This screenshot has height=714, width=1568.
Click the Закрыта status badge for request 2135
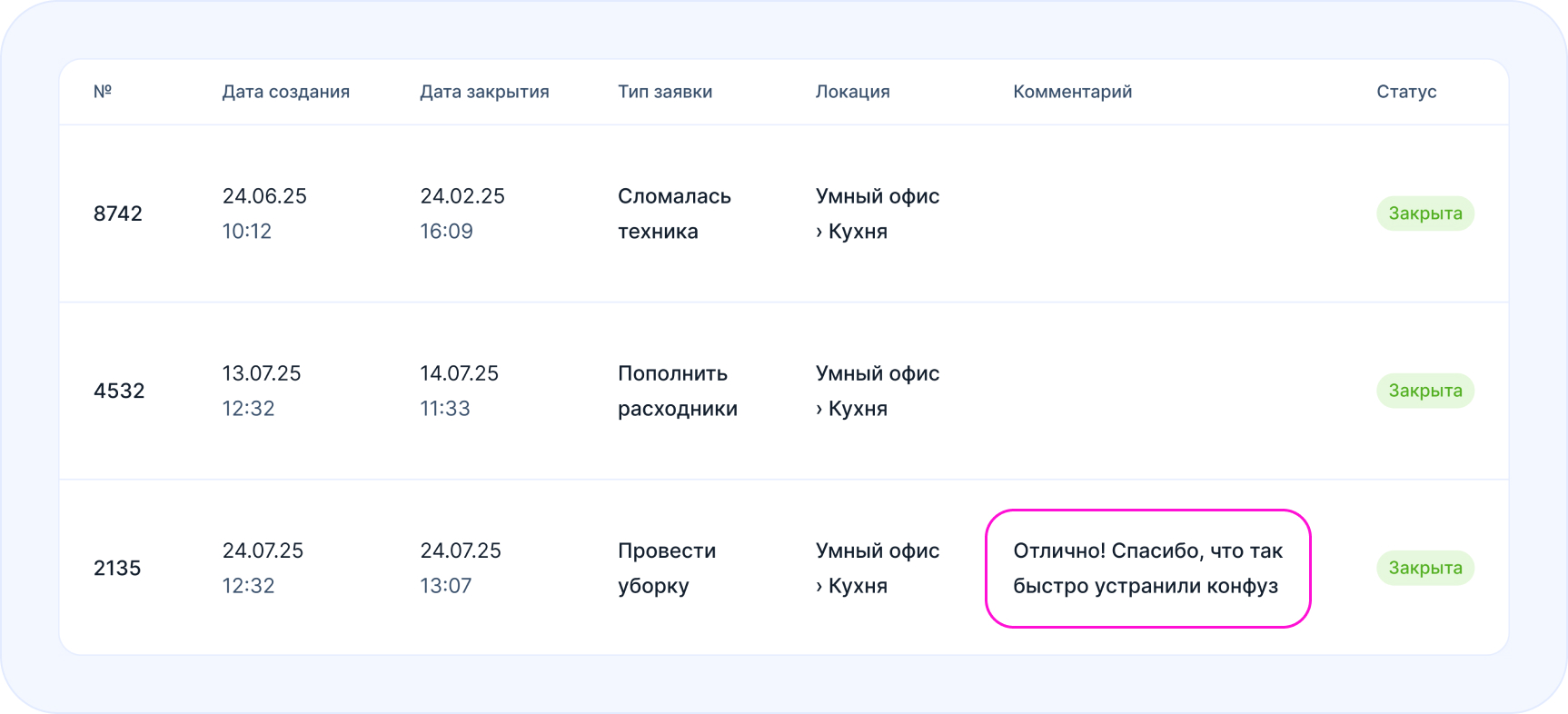click(1424, 568)
